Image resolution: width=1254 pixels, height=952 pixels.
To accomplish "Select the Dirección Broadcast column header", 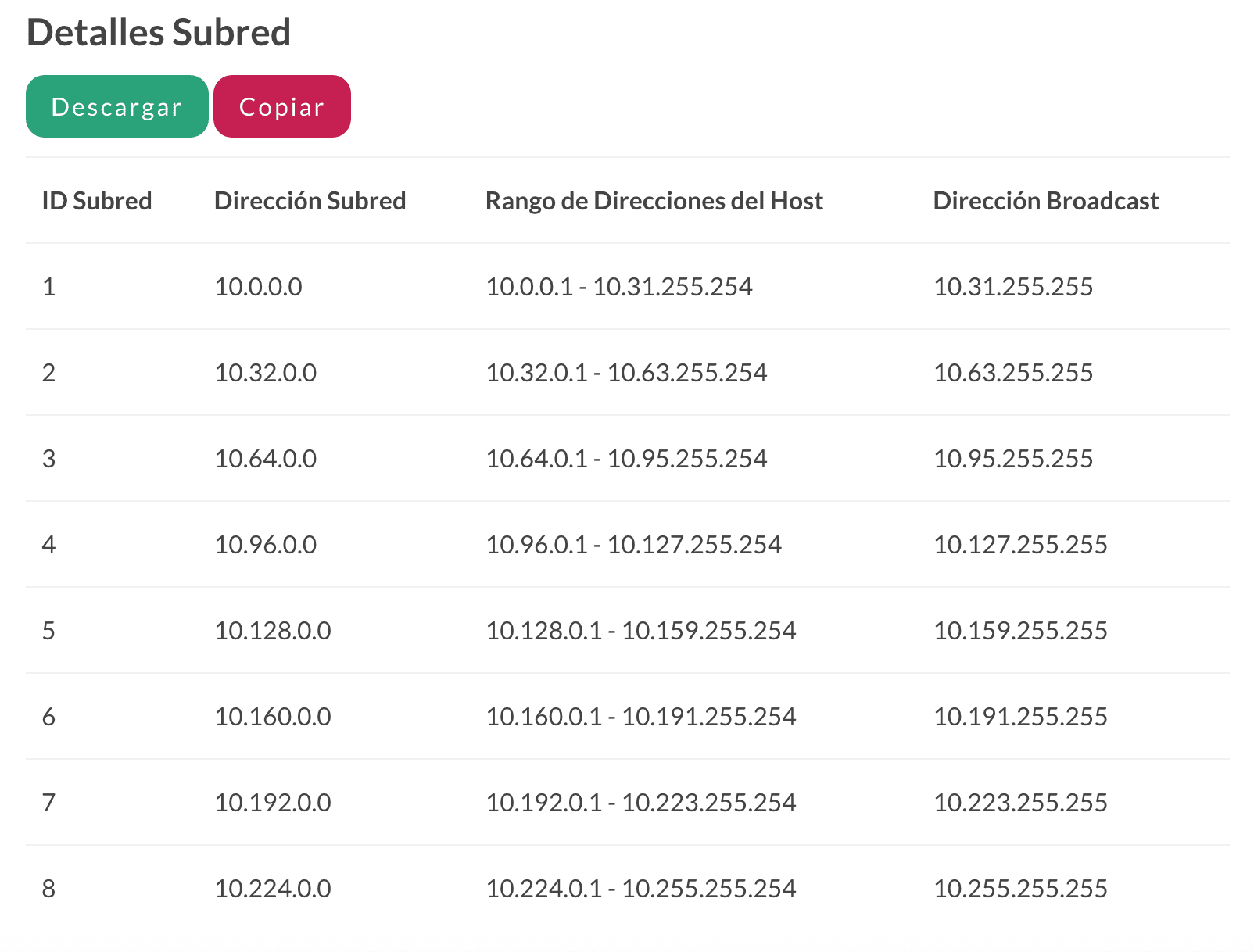I will click(1045, 201).
